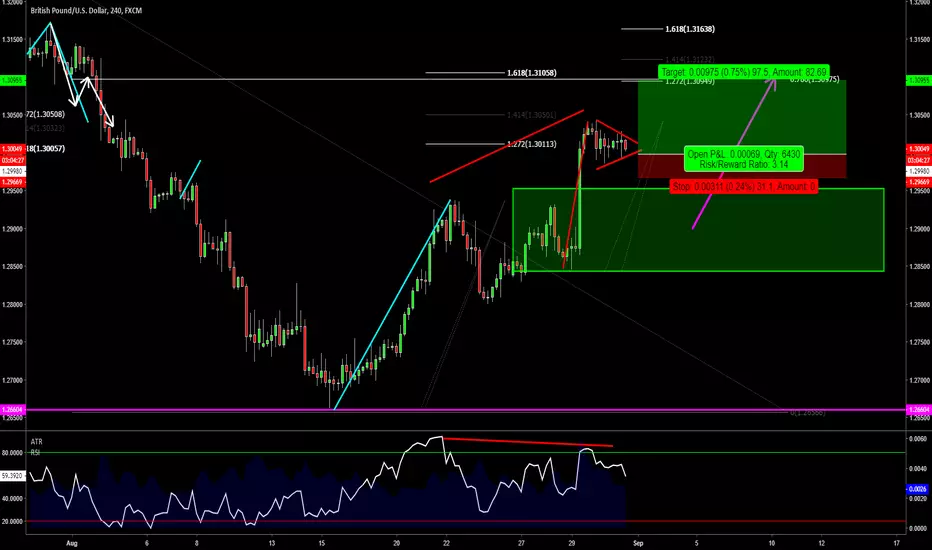
Task: Click right red 1.30049 price tag
Action: pyautogui.click(x=919, y=149)
